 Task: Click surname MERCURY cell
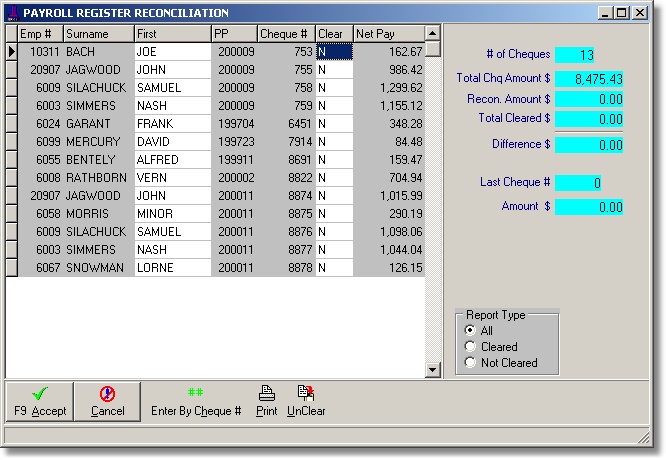coord(99,141)
